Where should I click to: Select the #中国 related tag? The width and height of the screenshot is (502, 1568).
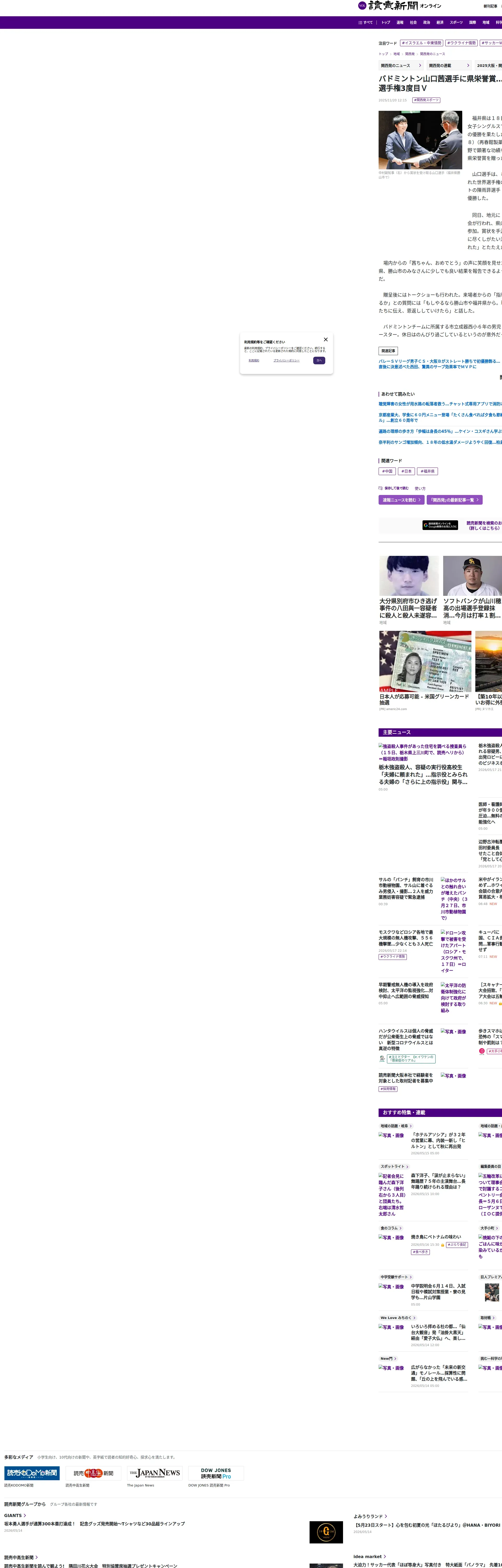pos(387,471)
